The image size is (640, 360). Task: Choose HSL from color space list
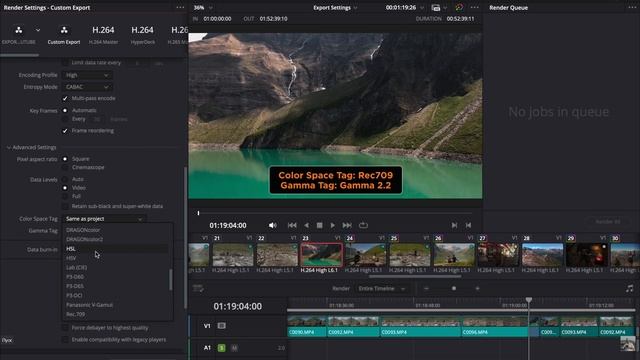[x=116, y=249]
